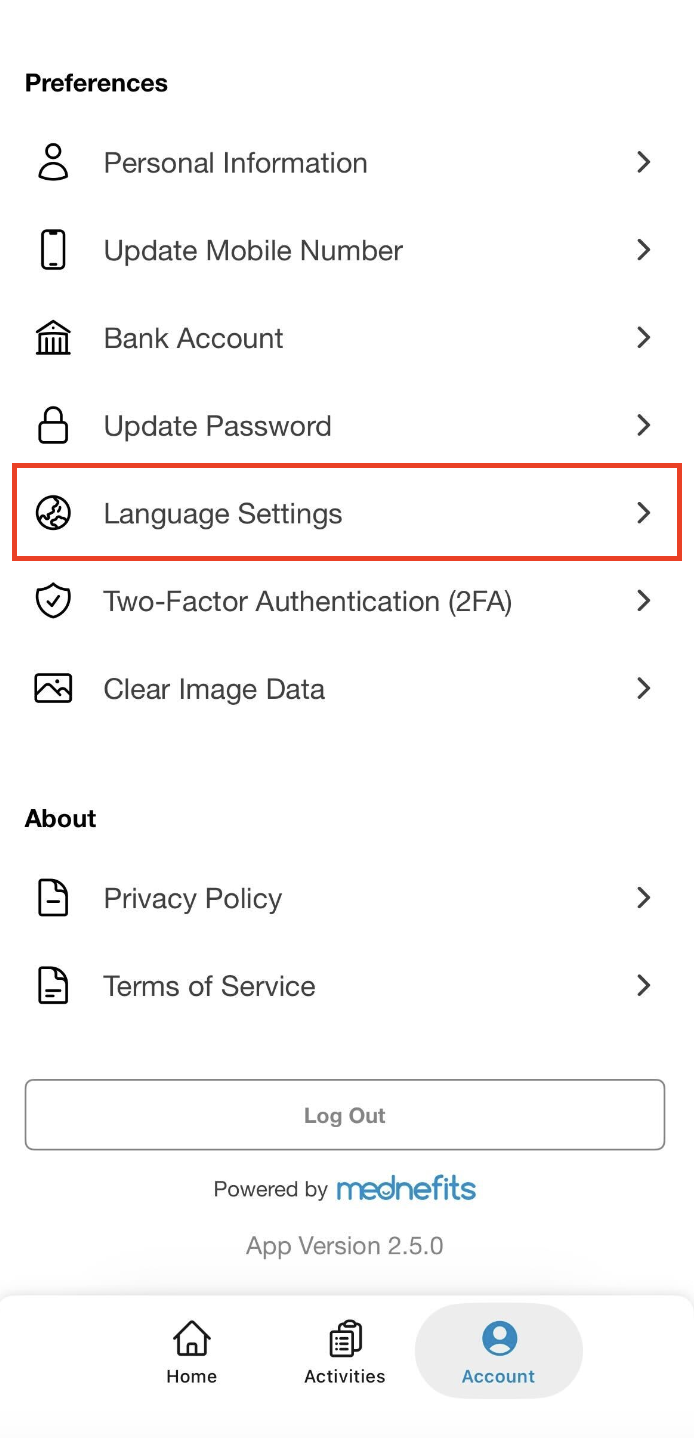Open the Update Mobile Number label

[x=253, y=250]
